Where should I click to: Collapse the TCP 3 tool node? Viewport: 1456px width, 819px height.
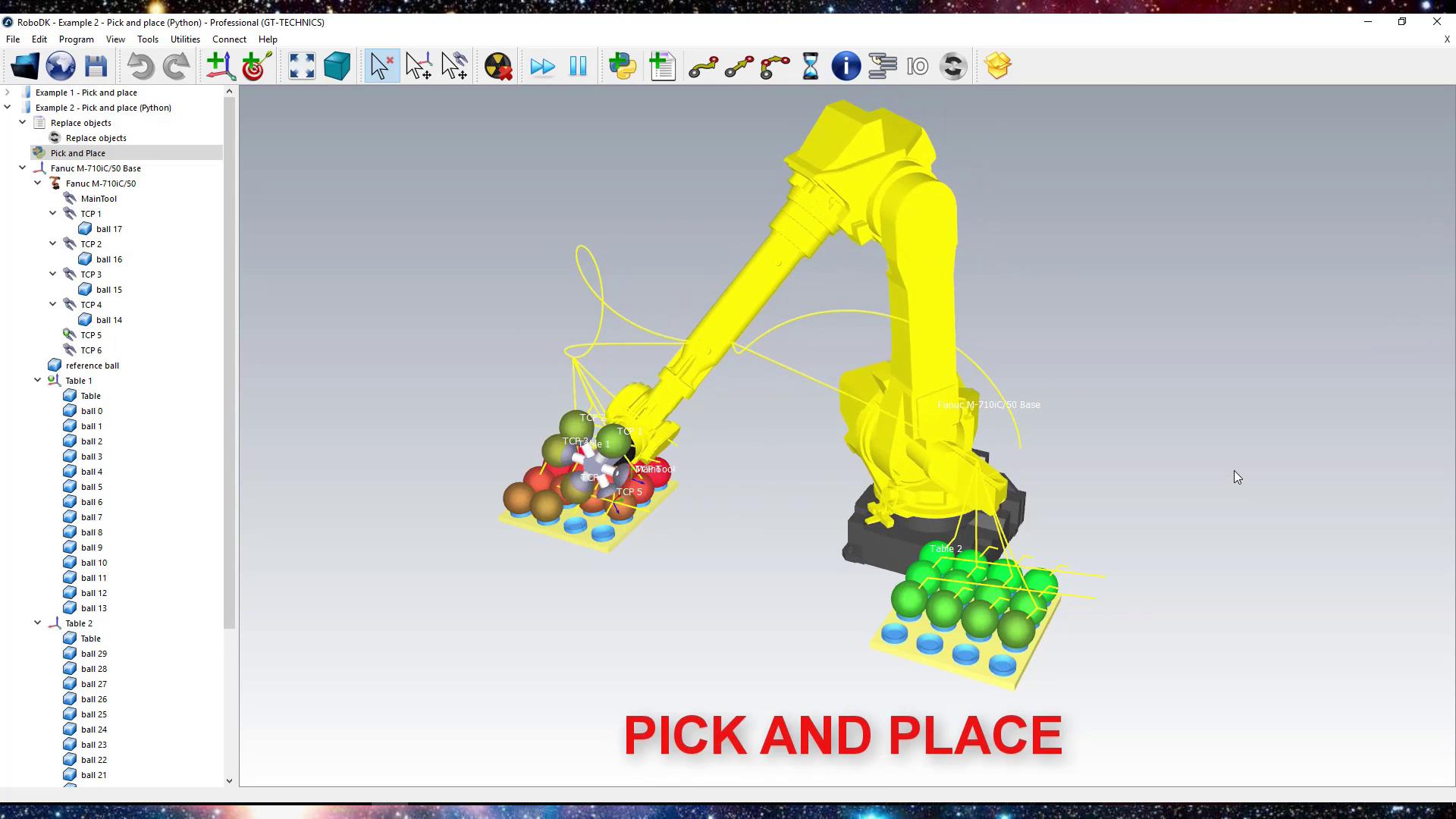[x=52, y=274]
